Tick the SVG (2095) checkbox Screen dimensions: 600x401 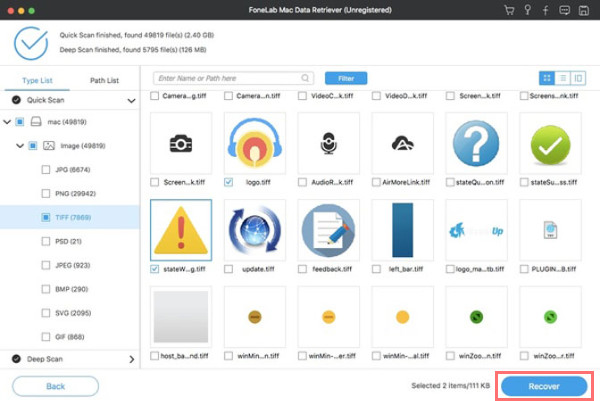click(x=46, y=313)
